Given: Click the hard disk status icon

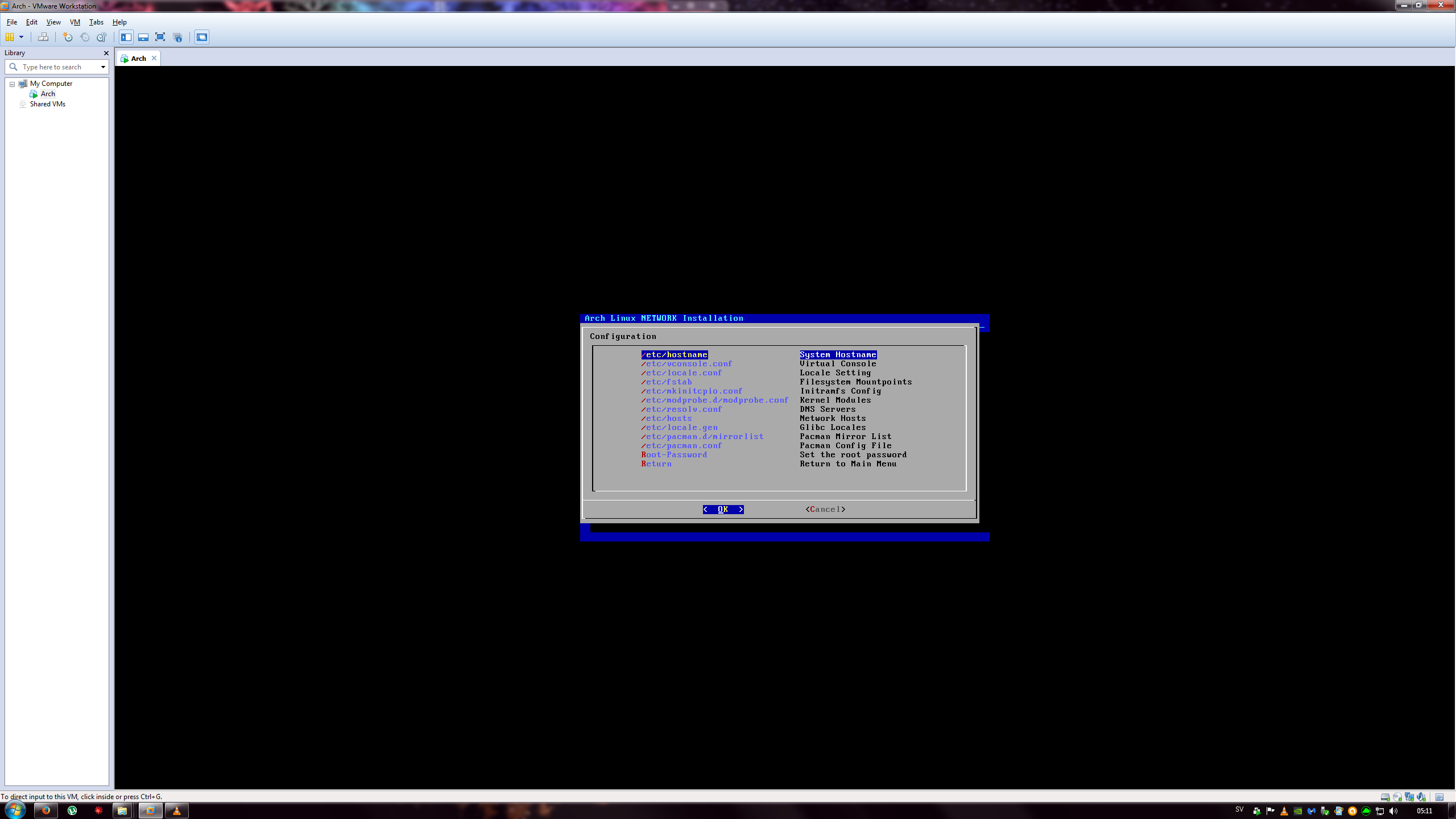Looking at the screenshot, I should point(1385,797).
